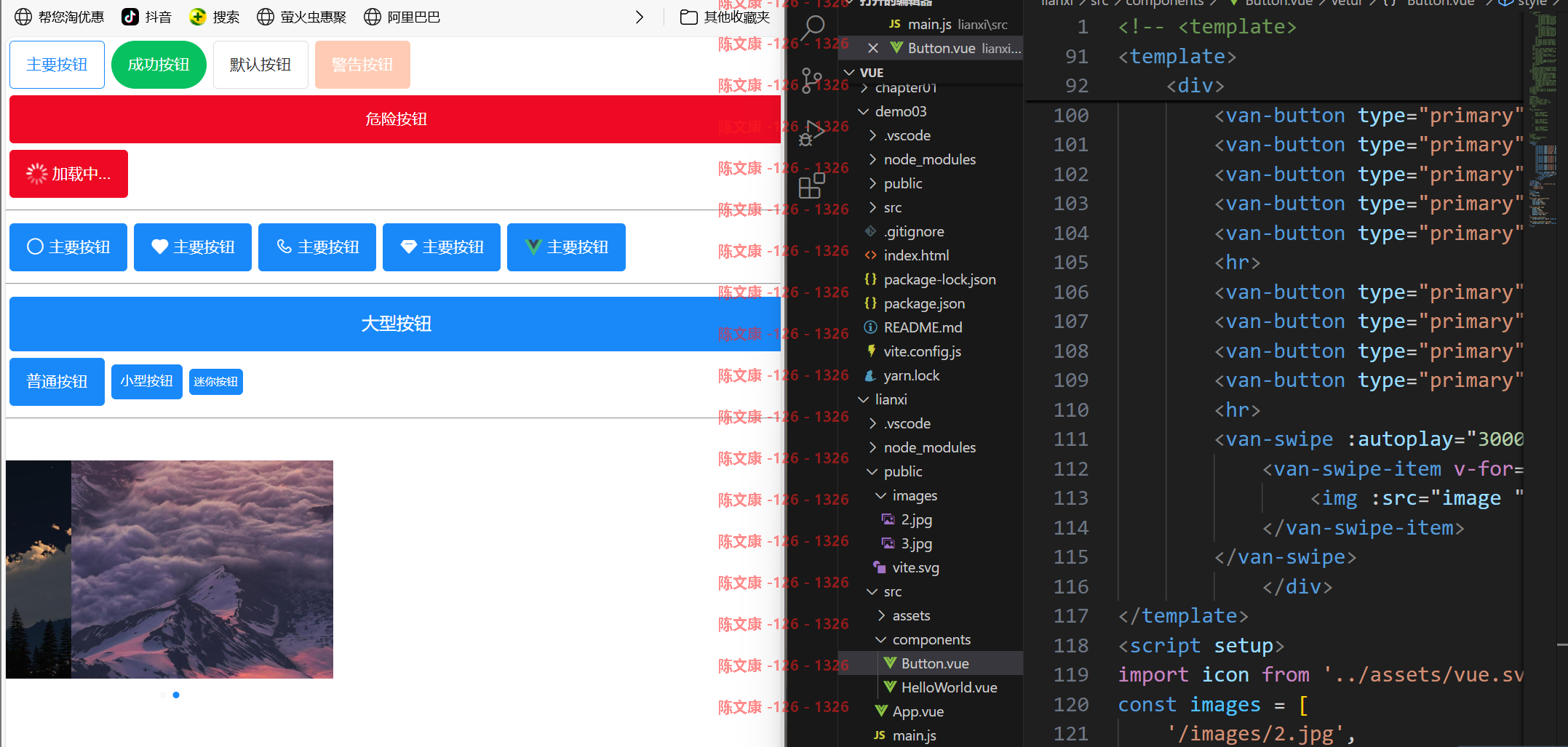Click the 主要按钮 with diamond icon

point(442,247)
